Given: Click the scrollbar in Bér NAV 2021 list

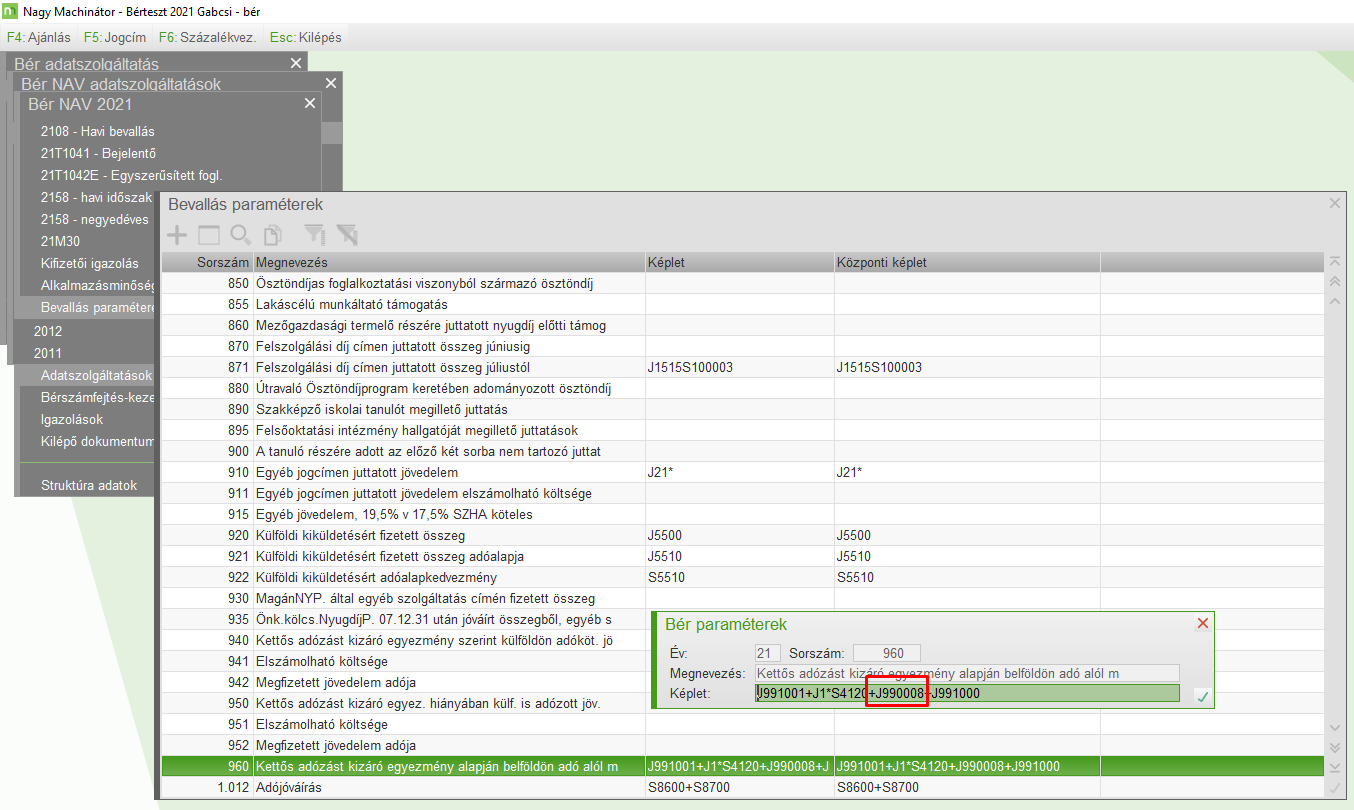Looking at the screenshot, I should pos(332,133).
